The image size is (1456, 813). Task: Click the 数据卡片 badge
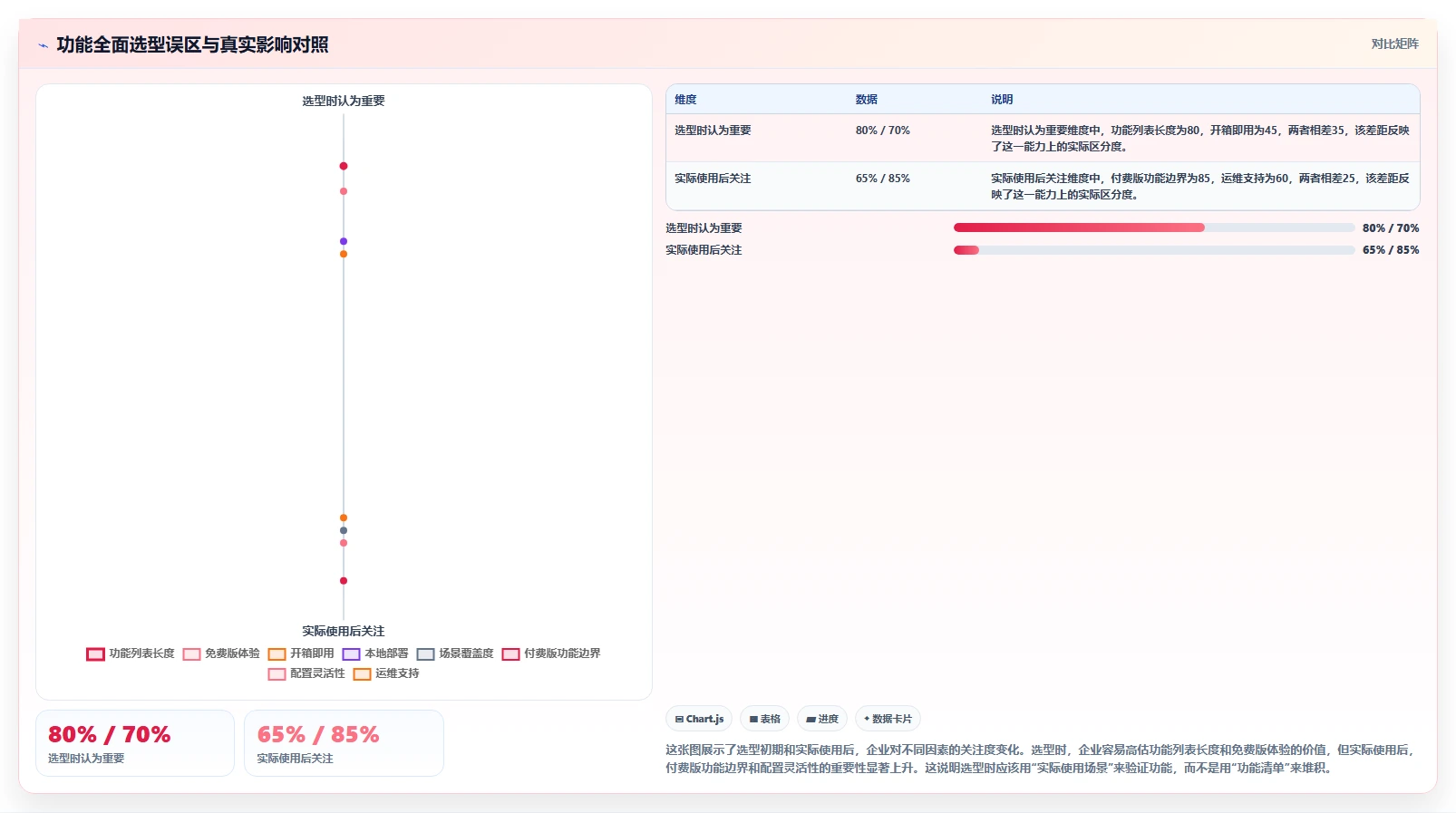(x=888, y=719)
